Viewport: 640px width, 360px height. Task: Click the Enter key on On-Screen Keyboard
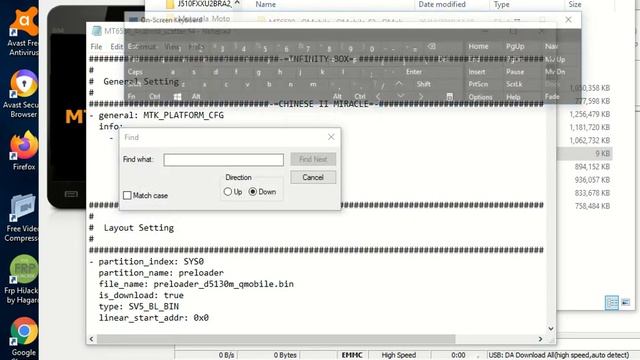pyautogui.click(x=414, y=72)
